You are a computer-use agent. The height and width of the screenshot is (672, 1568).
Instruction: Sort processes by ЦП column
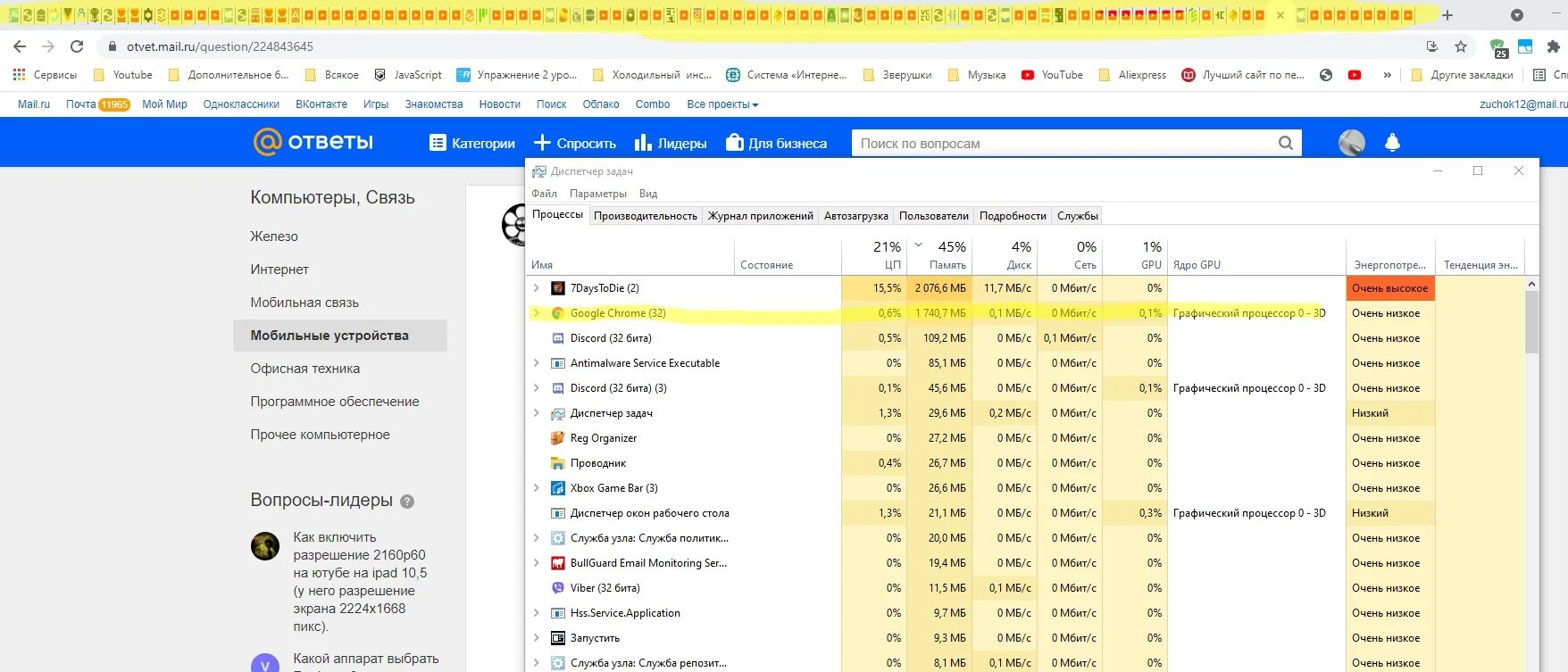click(875, 255)
